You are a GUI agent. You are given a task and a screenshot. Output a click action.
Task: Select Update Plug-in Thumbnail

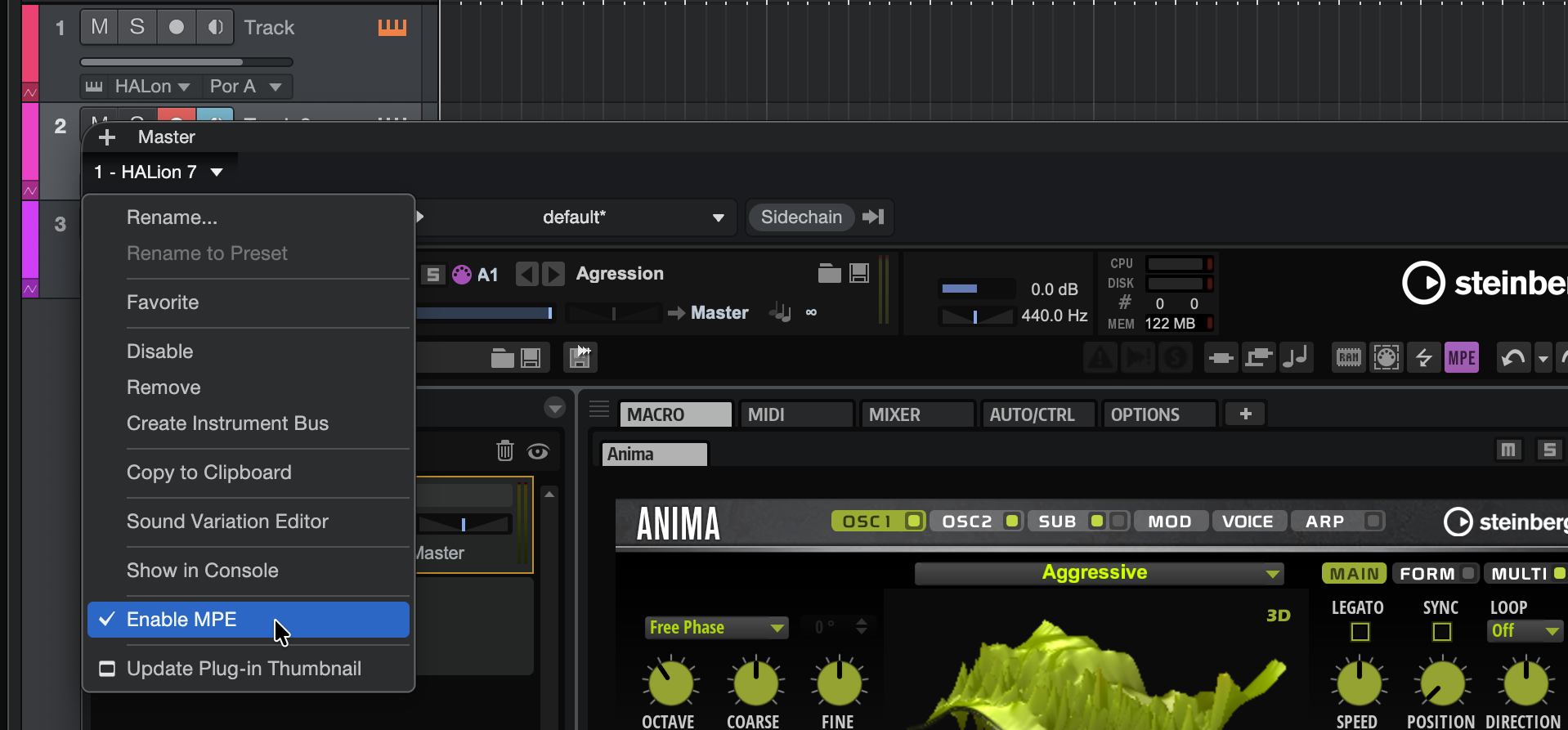(248, 669)
